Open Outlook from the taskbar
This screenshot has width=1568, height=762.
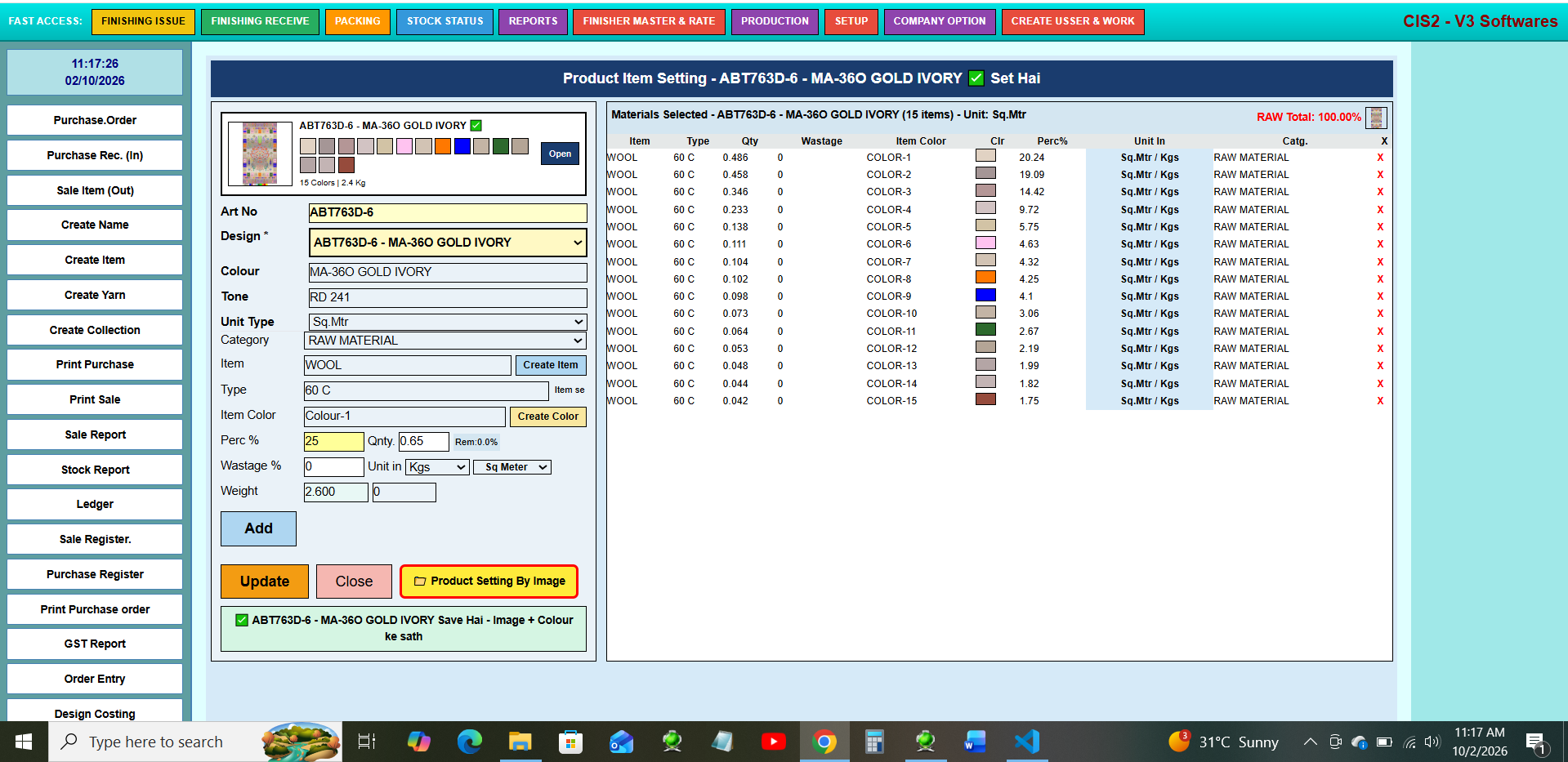621,742
